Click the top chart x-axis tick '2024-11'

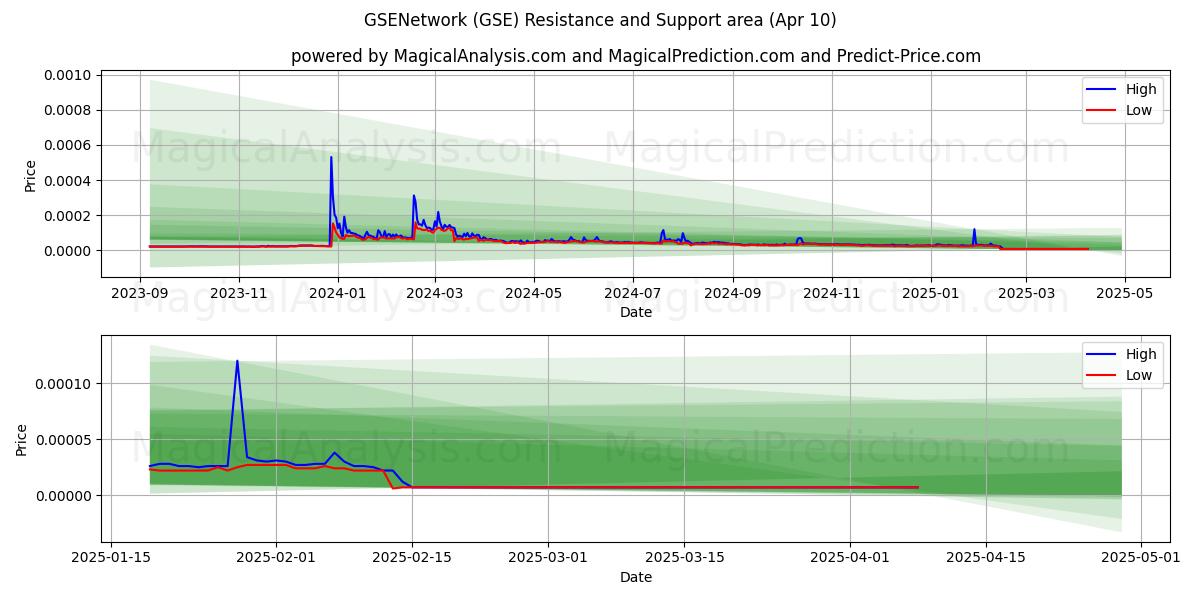point(832,293)
